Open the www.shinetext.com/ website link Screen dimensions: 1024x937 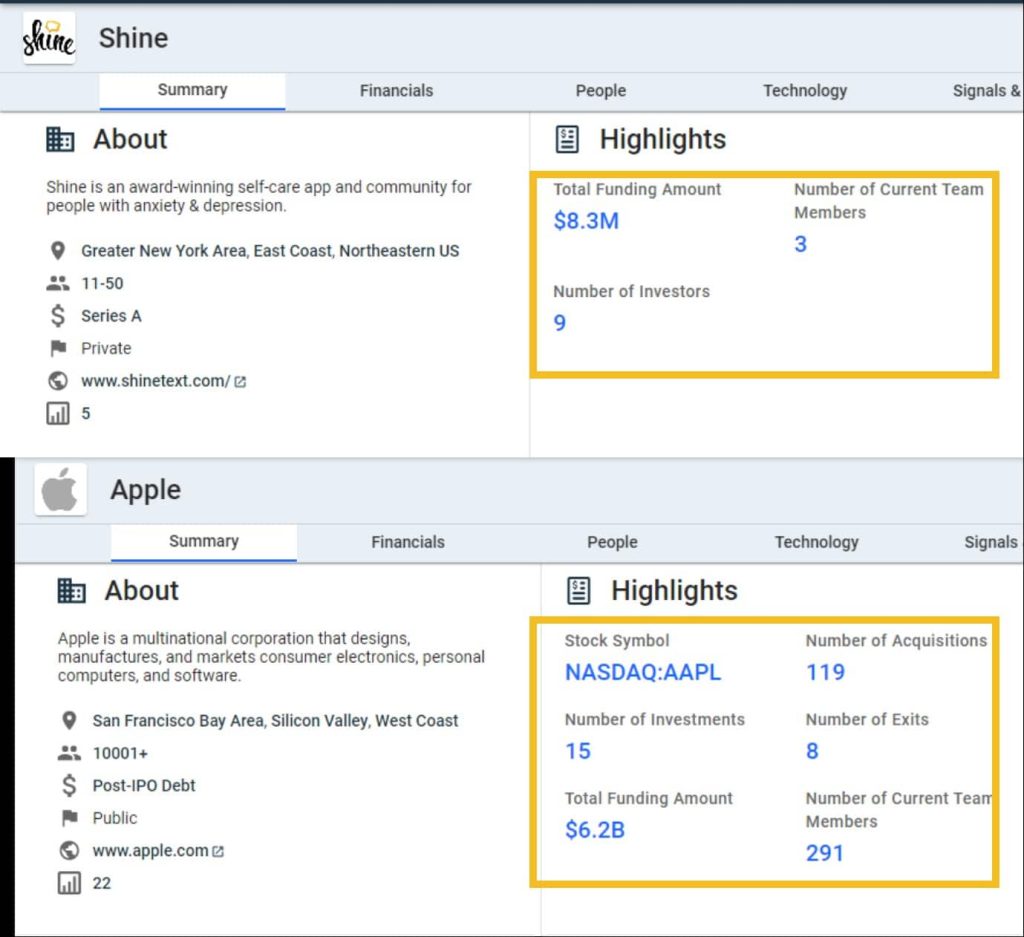coord(155,381)
